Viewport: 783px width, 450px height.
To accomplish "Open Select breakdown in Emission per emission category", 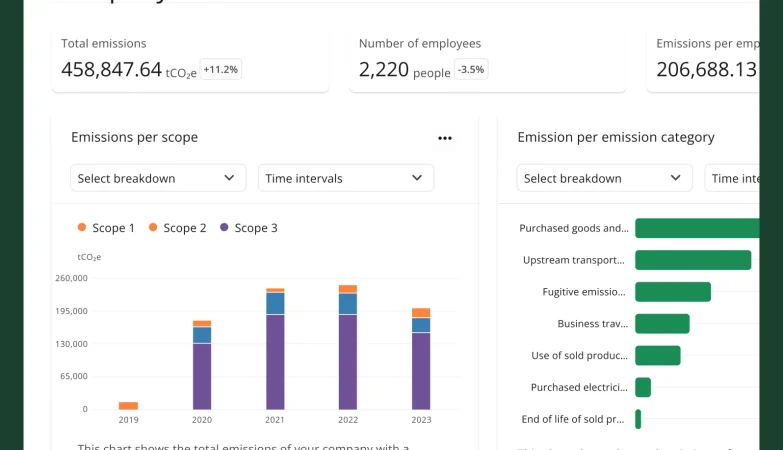I will [604, 178].
